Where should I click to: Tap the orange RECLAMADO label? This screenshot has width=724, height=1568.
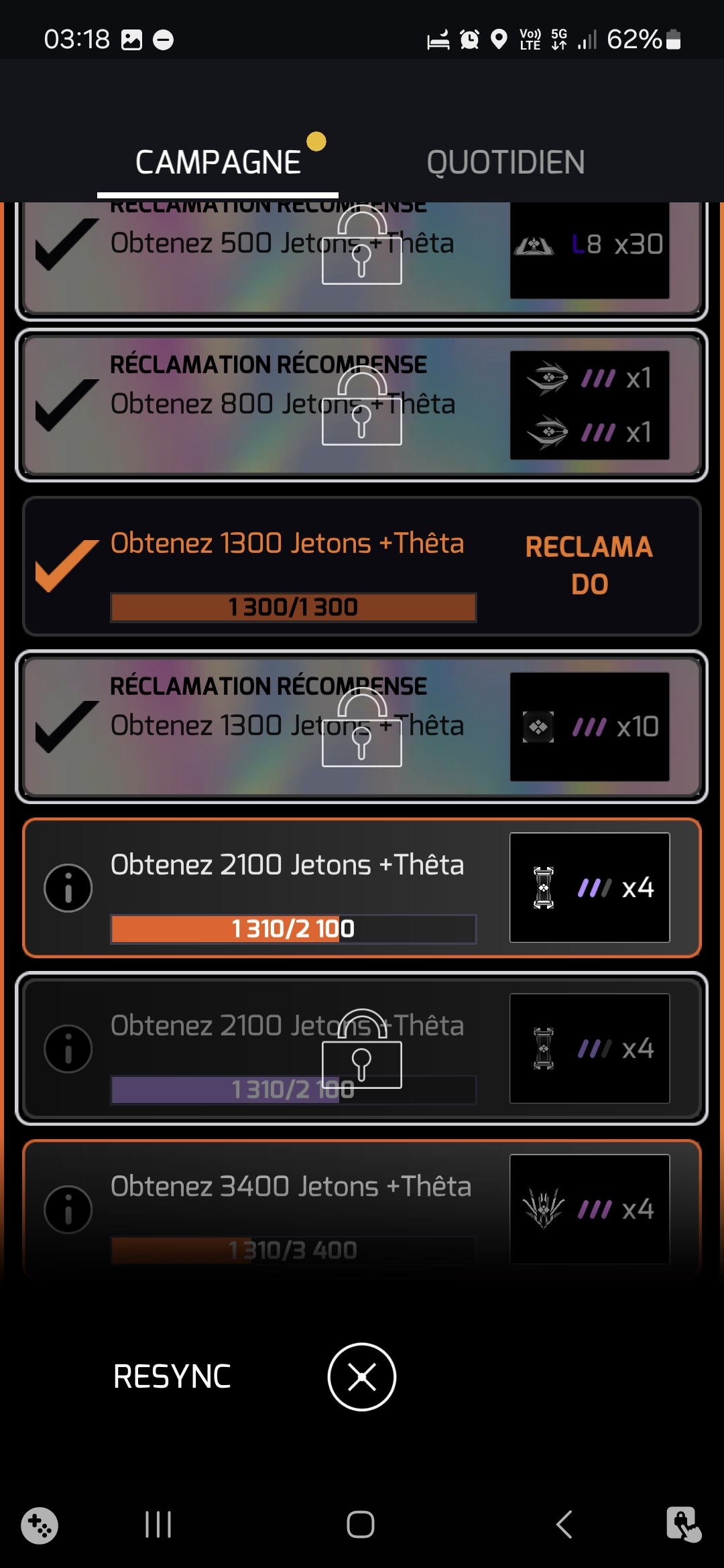coord(589,565)
